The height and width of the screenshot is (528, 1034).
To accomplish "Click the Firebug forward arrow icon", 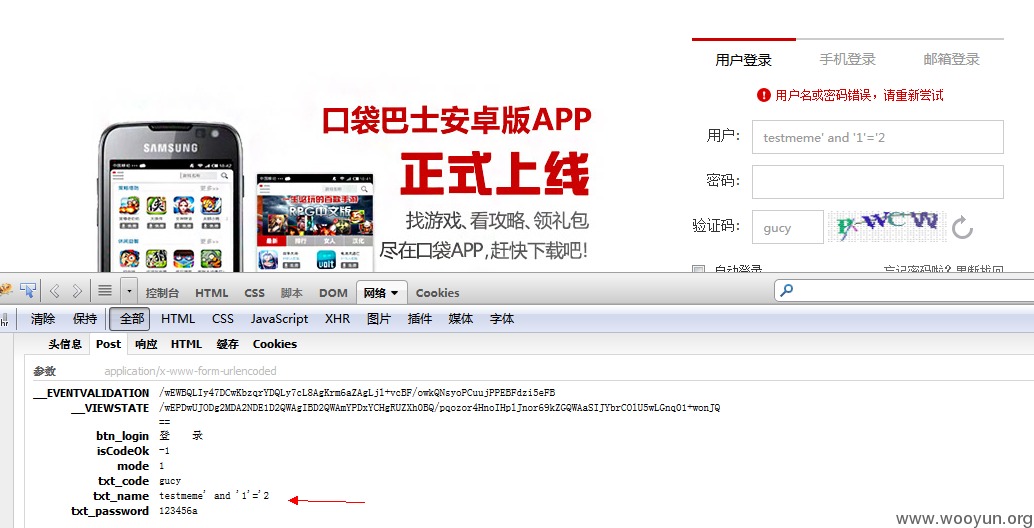I will (x=76, y=291).
